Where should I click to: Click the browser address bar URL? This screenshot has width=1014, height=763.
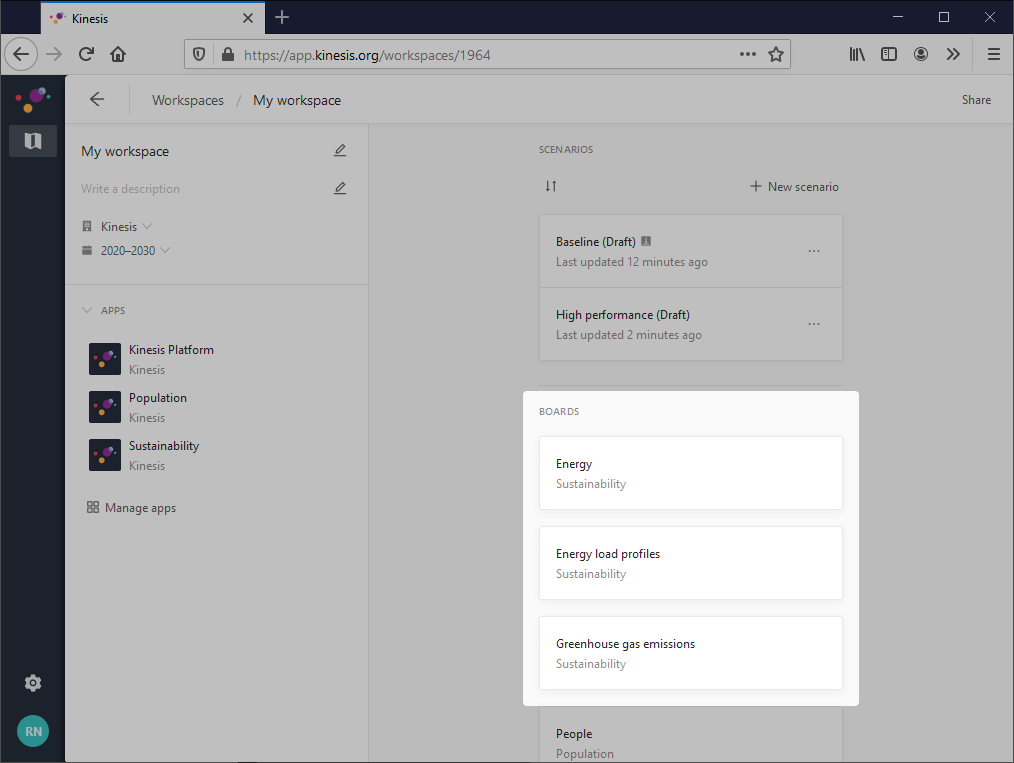pyautogui.click(x=367, y=55)
